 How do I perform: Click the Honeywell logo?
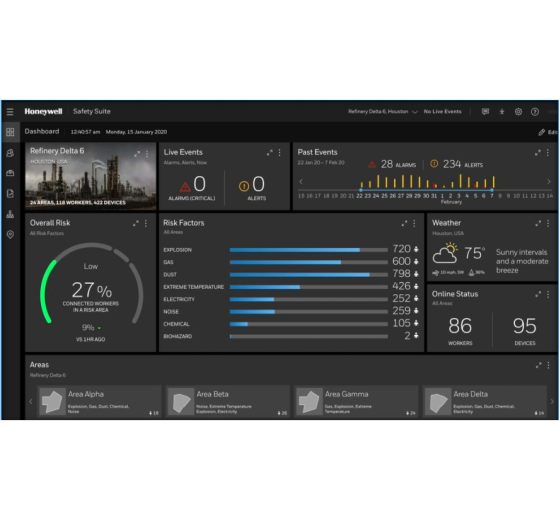click(x=43, y=111)
